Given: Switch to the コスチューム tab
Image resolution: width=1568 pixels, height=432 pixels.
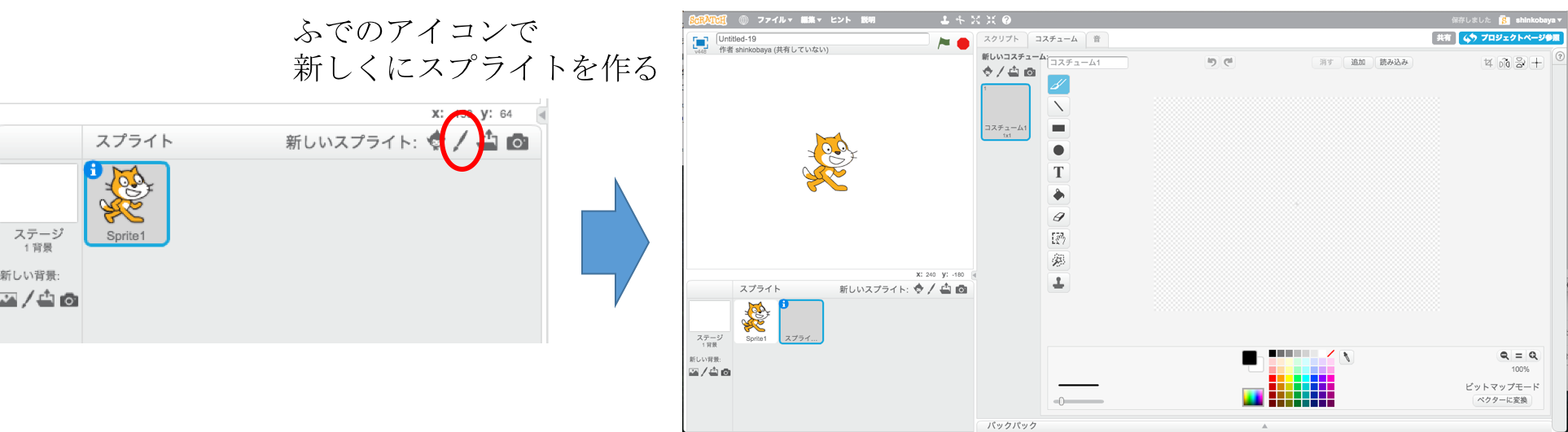Looking at the screenshot, I should [1056, 39].
